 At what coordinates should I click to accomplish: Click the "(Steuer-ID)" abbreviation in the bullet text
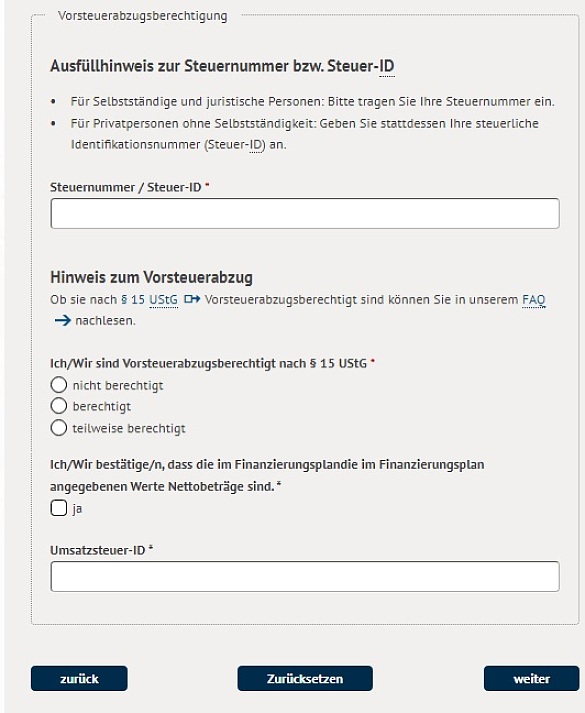235,145
